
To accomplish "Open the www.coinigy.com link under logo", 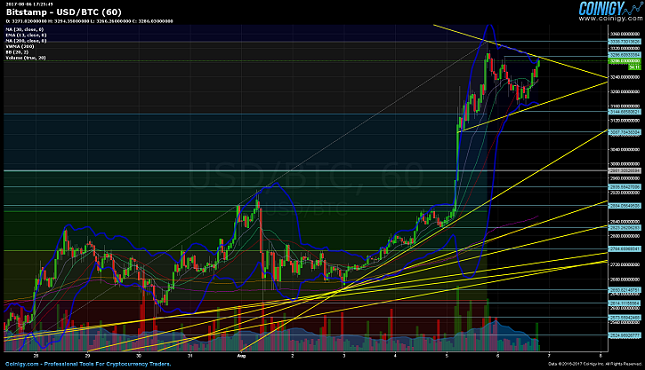I will [x=610, y=18].
